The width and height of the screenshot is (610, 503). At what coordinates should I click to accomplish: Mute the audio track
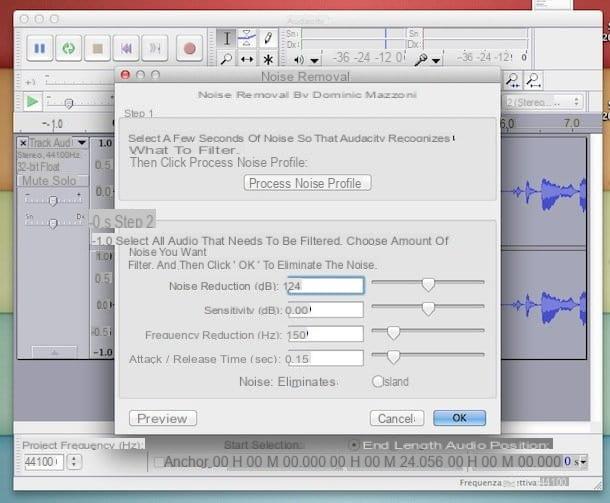click(35, 181)
